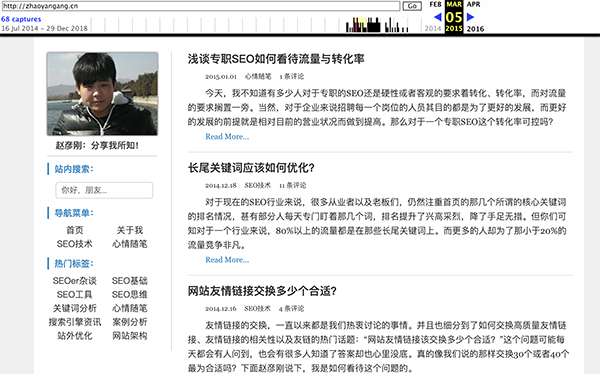Open the 首页 navigation menu item
Image resolution: width=600 pixels, height=374 pixels.
click(75, 230)
